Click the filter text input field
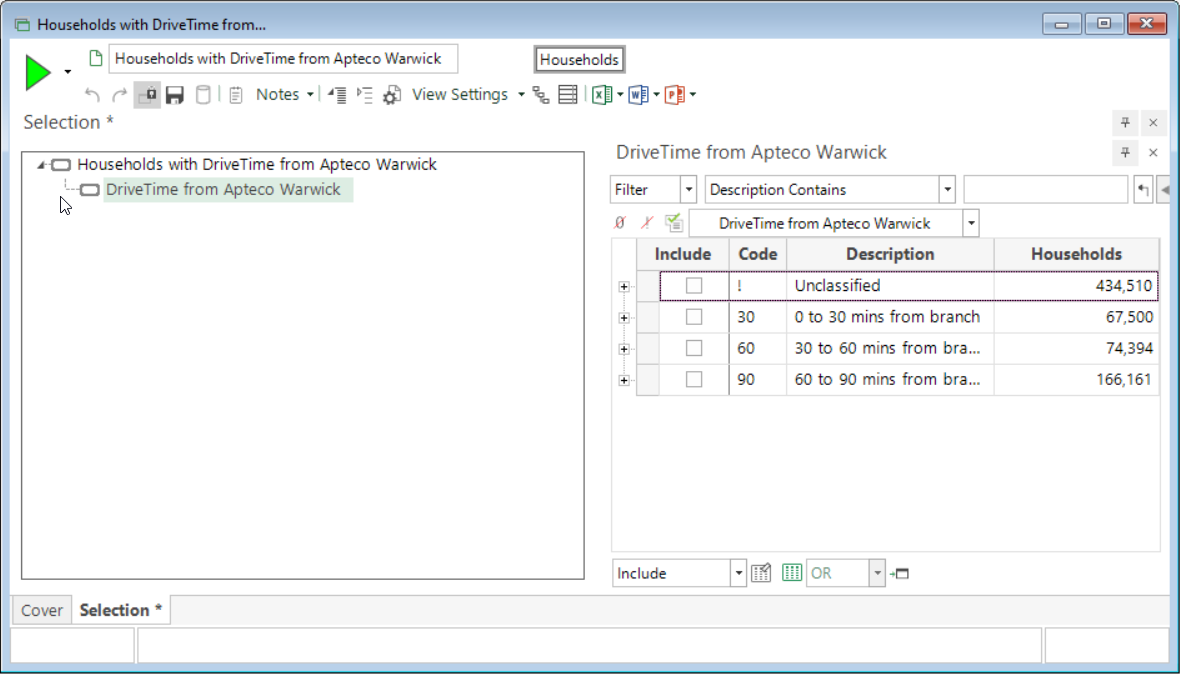1180x674 pixels. pyautogui.click(x=1045, y=190)
